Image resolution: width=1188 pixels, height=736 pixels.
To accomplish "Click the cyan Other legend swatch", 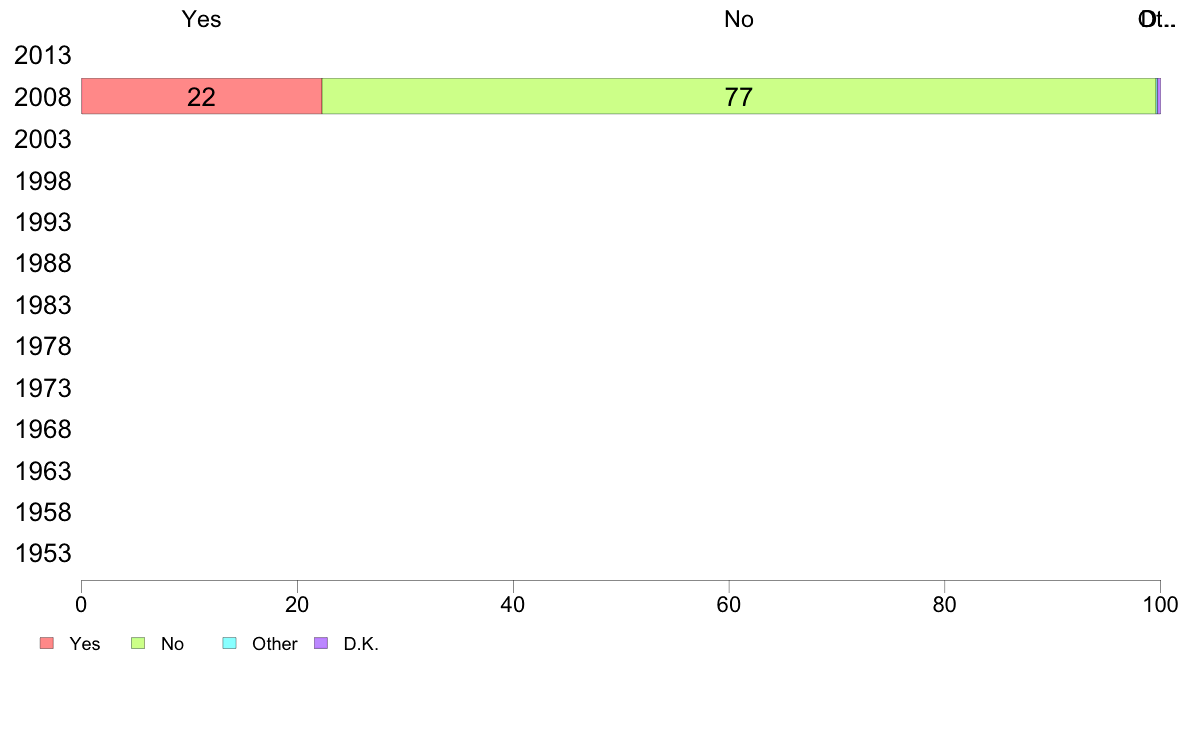I will [x=230, y=644].
